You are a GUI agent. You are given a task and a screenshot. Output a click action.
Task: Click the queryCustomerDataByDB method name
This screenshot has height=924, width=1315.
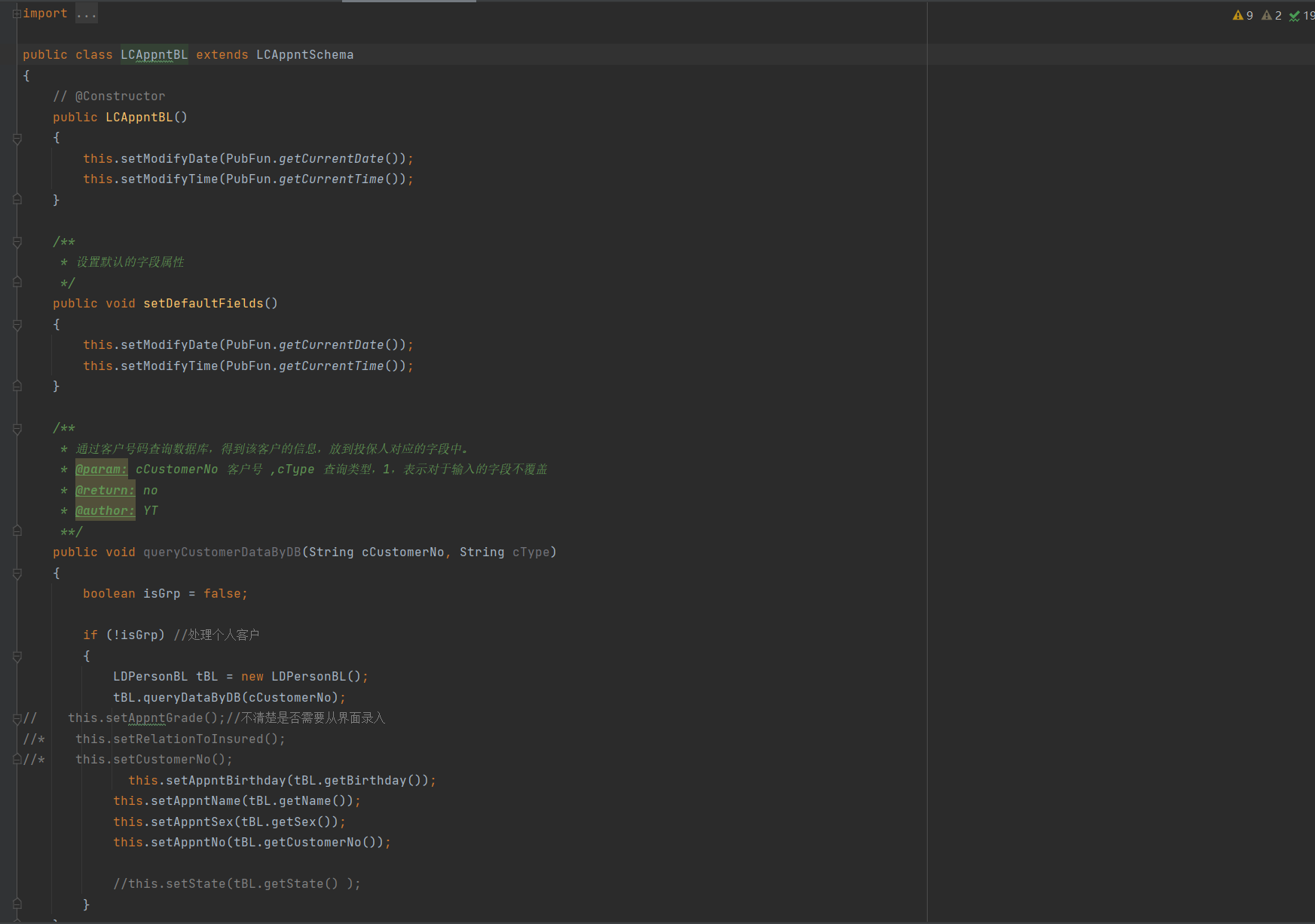222,552
